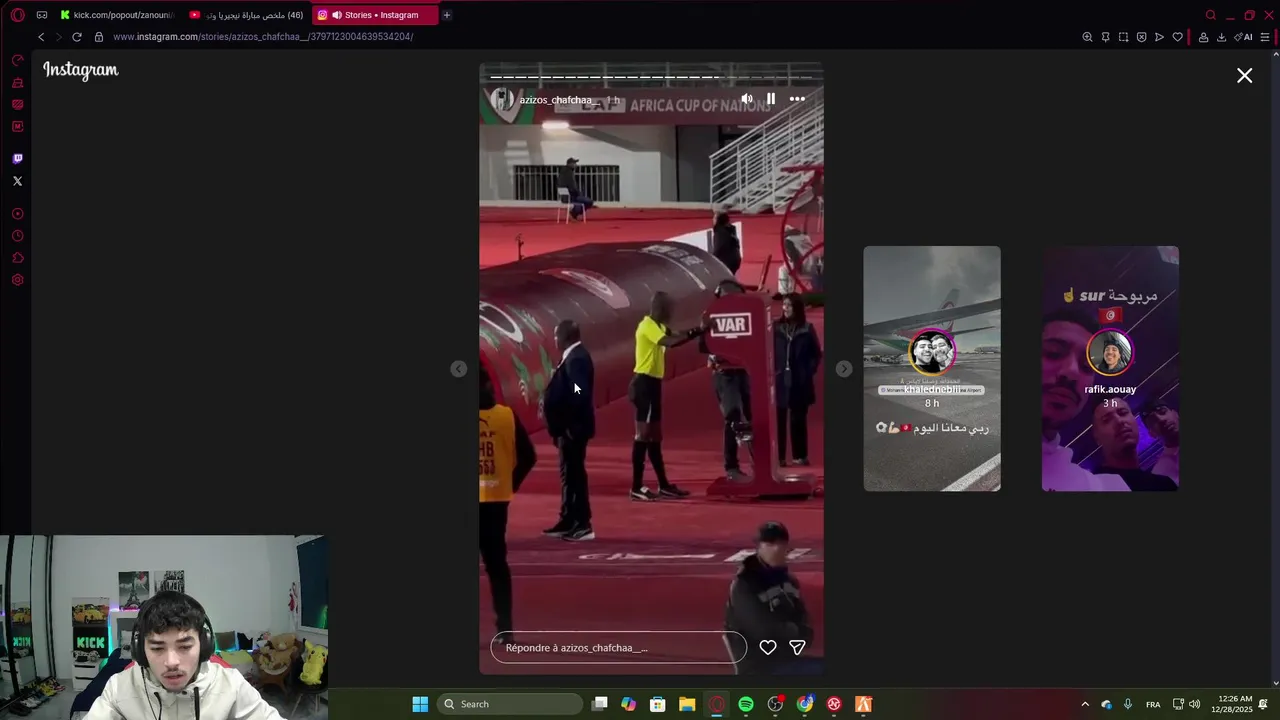Screen dimensions: 1280x720
Task: Click the browser address bar URL
Action: tap(263, 37)
